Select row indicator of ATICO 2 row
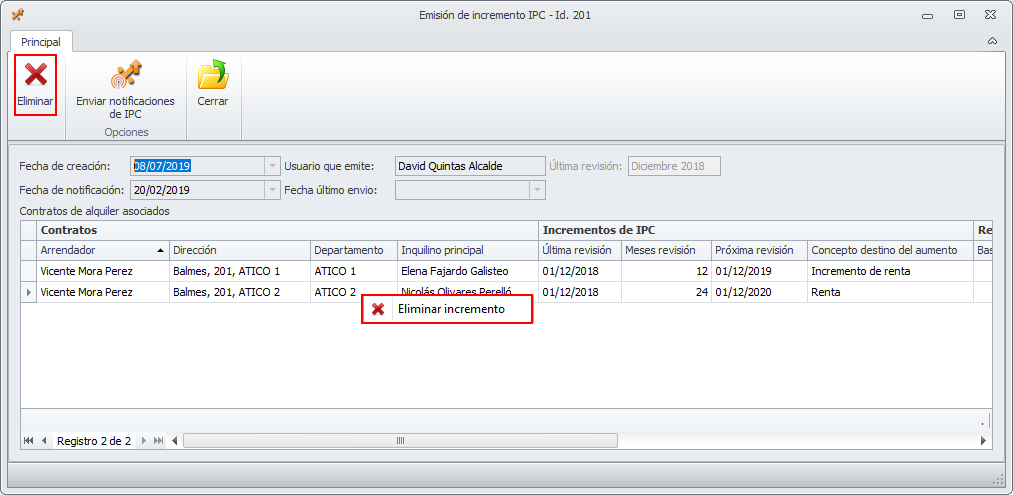Image resolution: width=1013 pixels, height=495 pixels. 28,292
